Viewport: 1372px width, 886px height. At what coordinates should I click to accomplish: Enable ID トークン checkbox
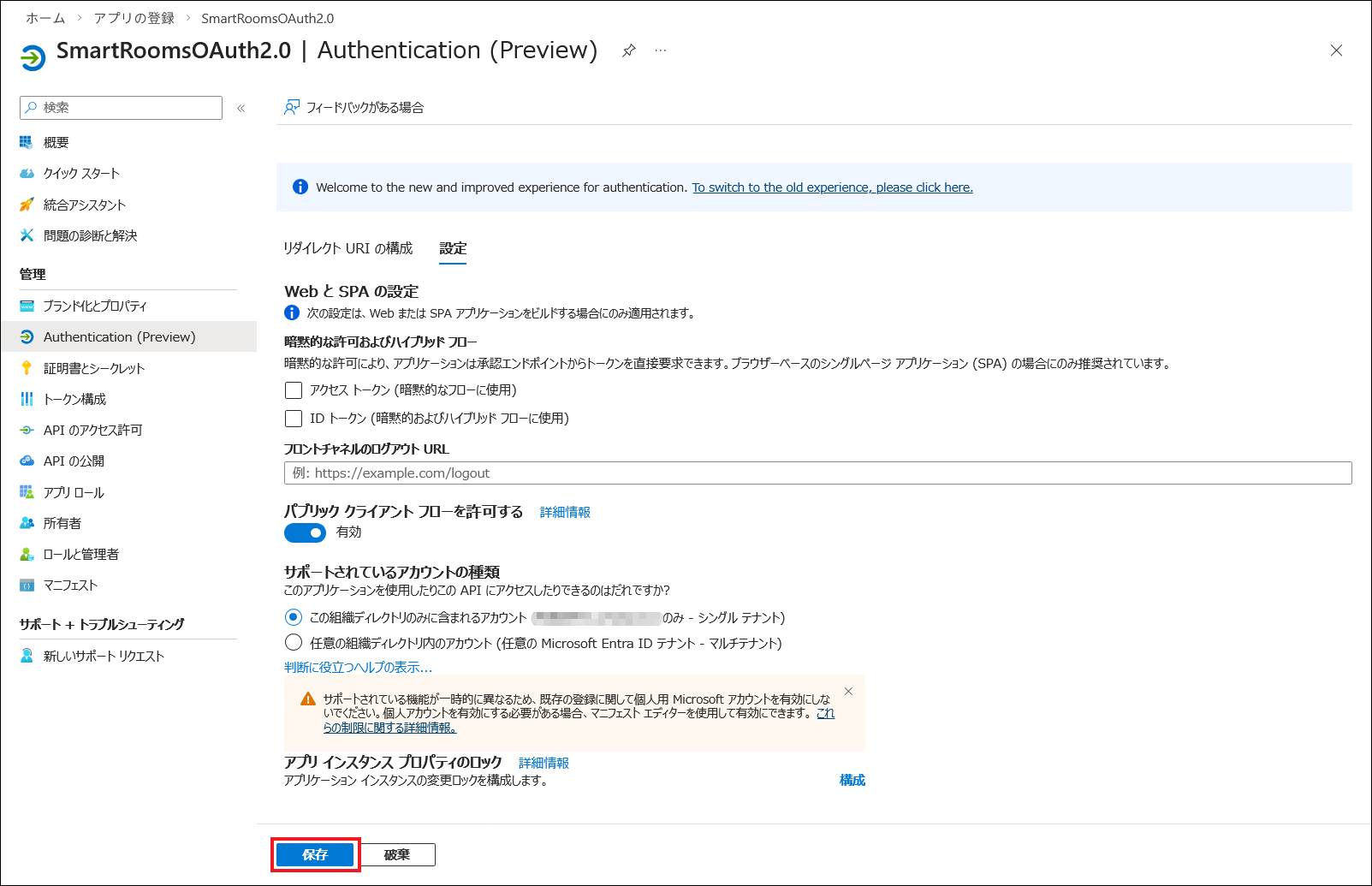tap(294, 419)
